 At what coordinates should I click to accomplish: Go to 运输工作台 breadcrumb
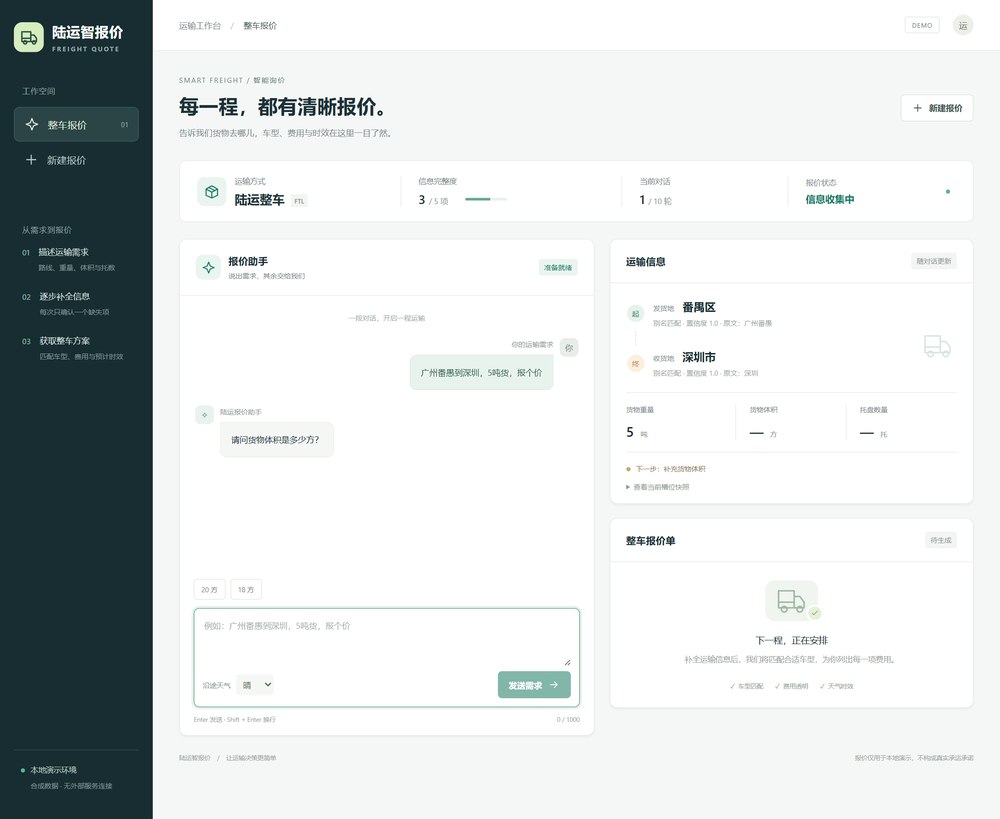(200, 26)
